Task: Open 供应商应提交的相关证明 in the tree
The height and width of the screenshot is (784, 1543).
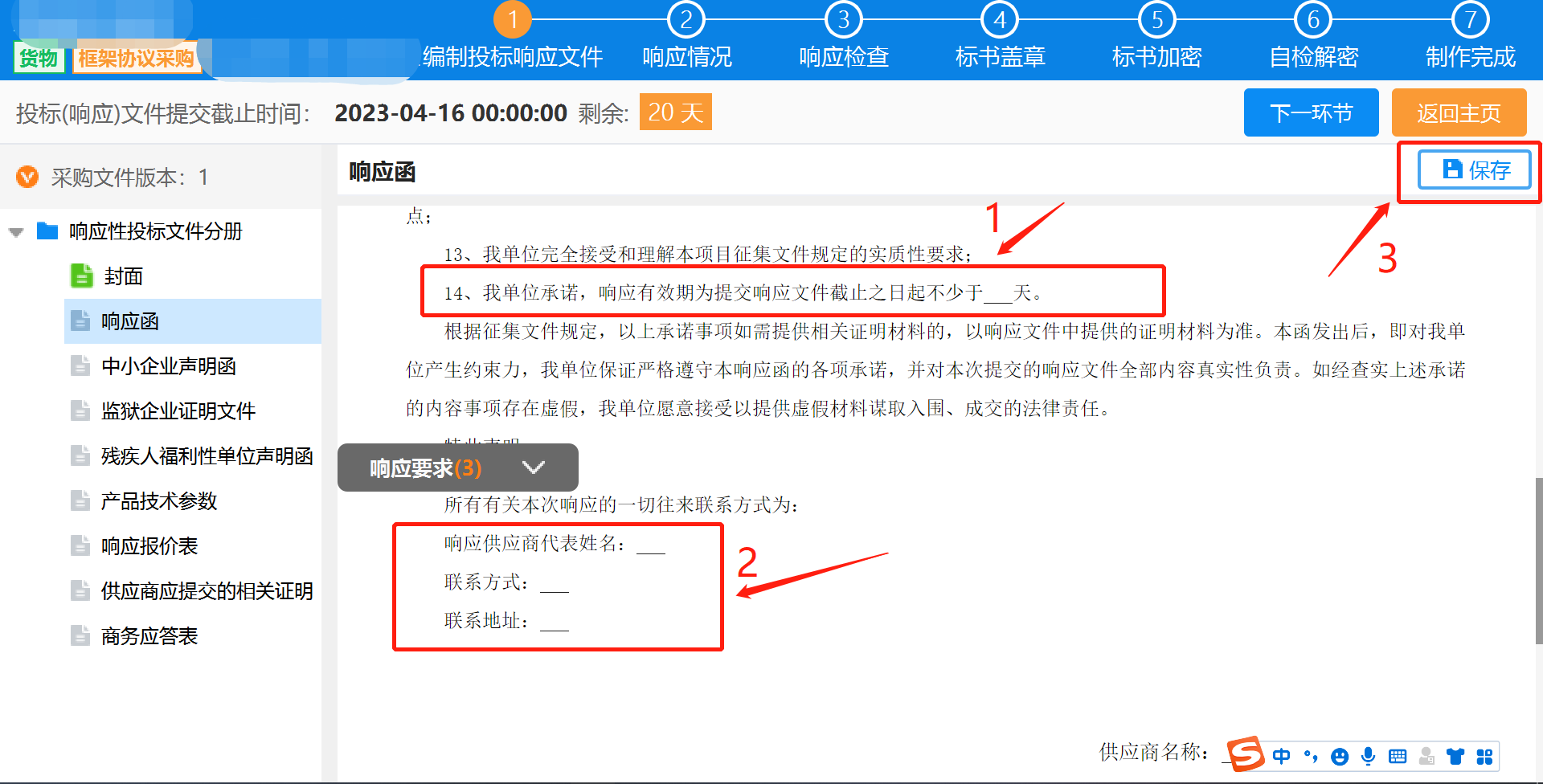Action: (207, 591)
